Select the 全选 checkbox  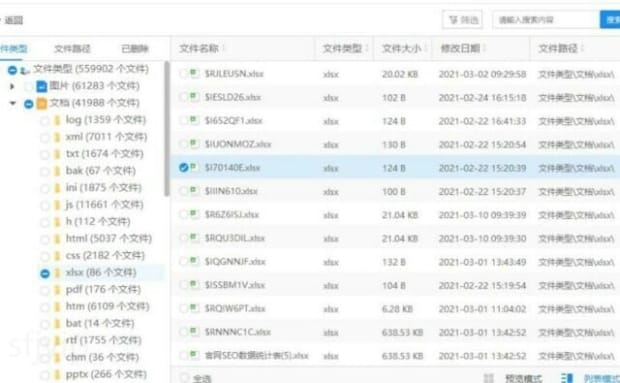tap(184, 378)
